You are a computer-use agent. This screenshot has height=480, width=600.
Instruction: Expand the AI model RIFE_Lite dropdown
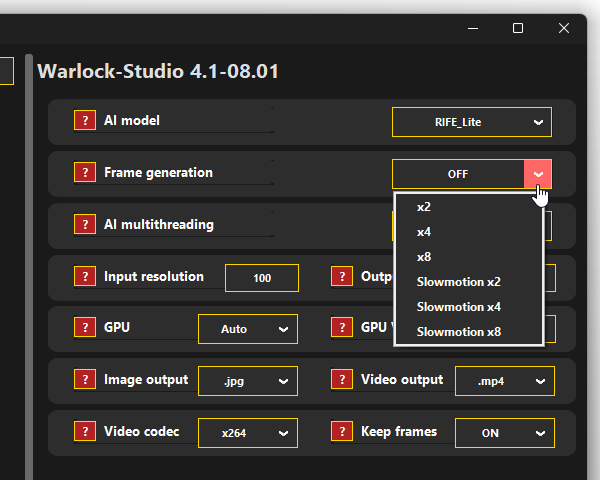pyautogui.click(x=472, y=122)
